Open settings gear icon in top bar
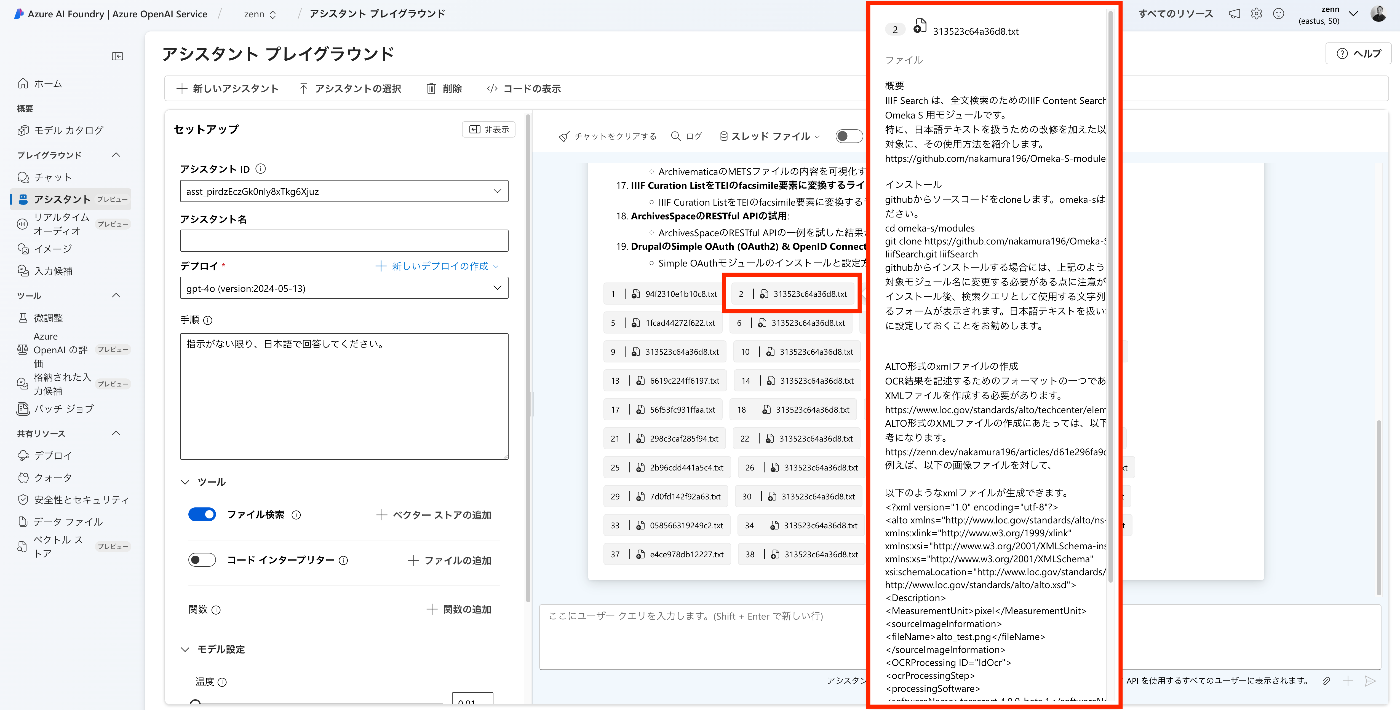1400x710 pixels. (1257, 14)
